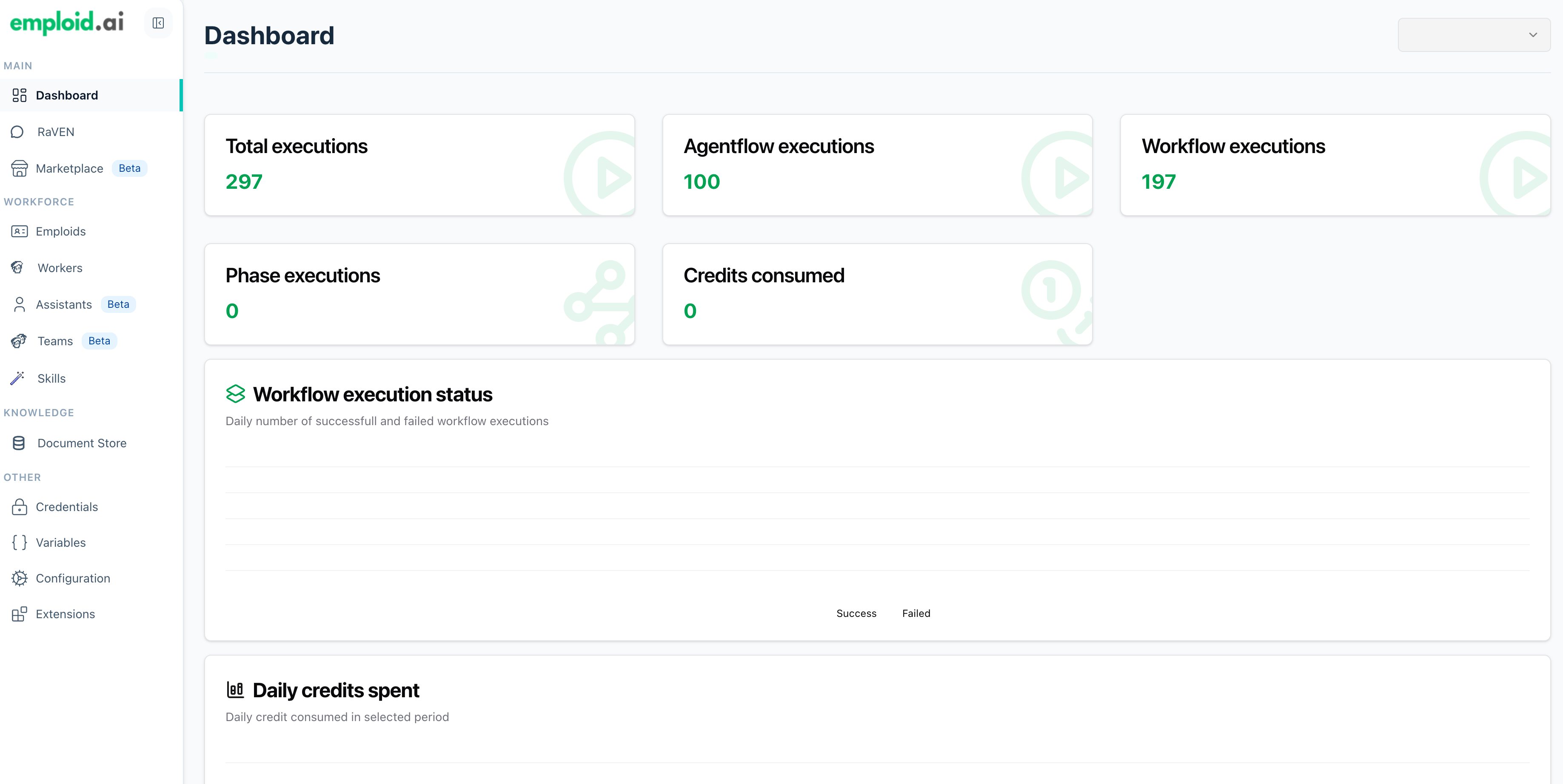This screenshot has height=784, width=1563.
Task: Click the Workers head icon
Action: (17, 267)
